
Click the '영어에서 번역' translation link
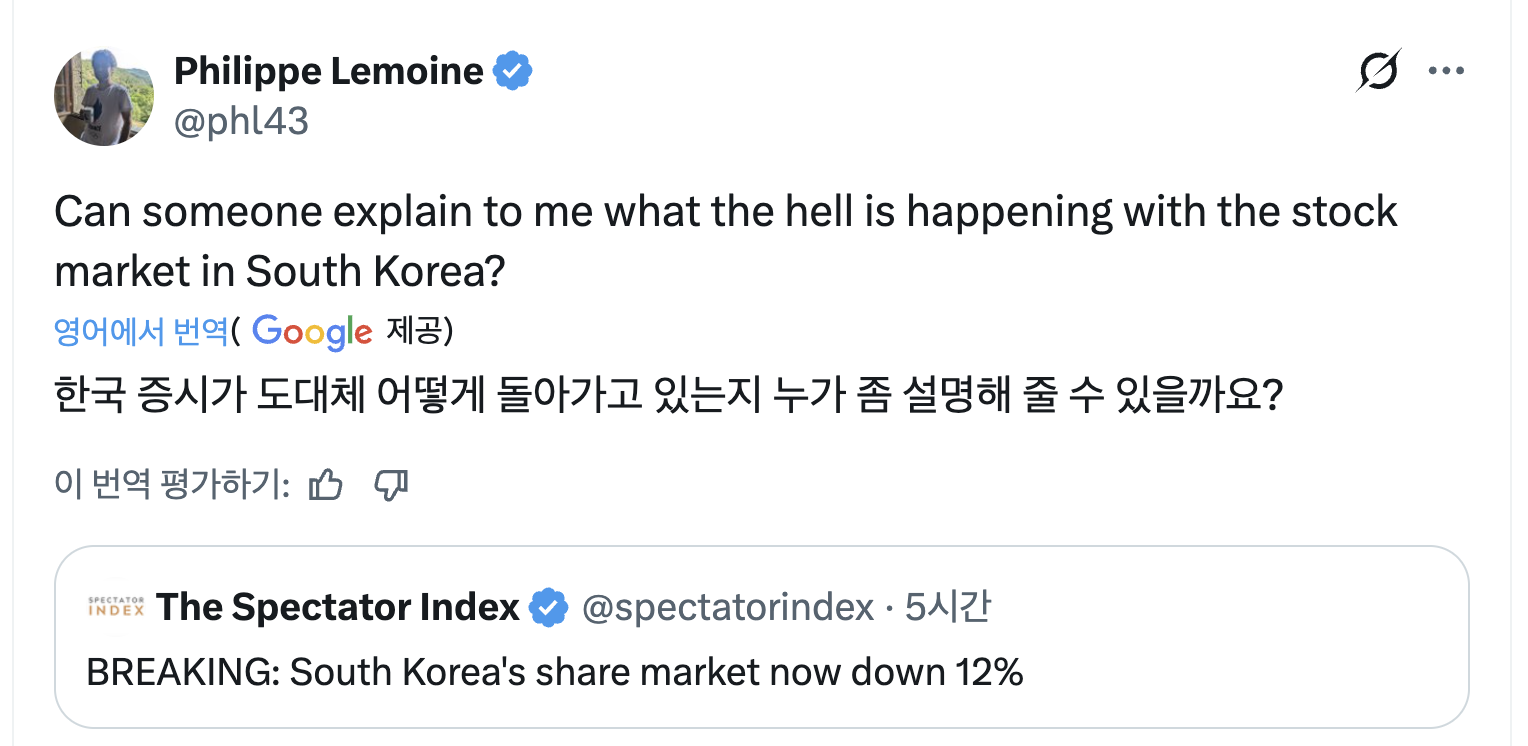(x=141, y=332)
